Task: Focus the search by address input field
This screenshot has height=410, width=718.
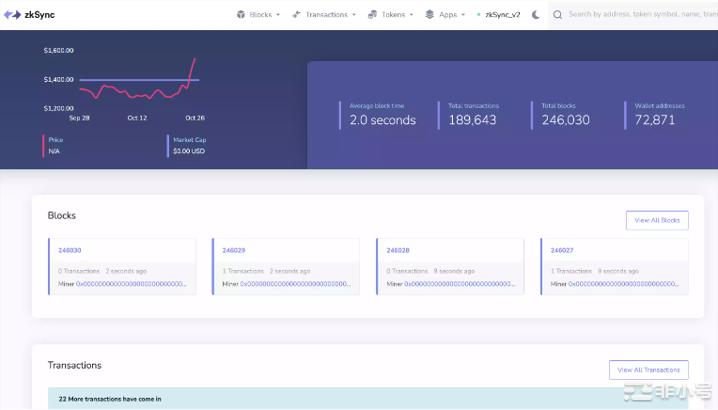Action: pyautogui.click(x=642, y=15)
